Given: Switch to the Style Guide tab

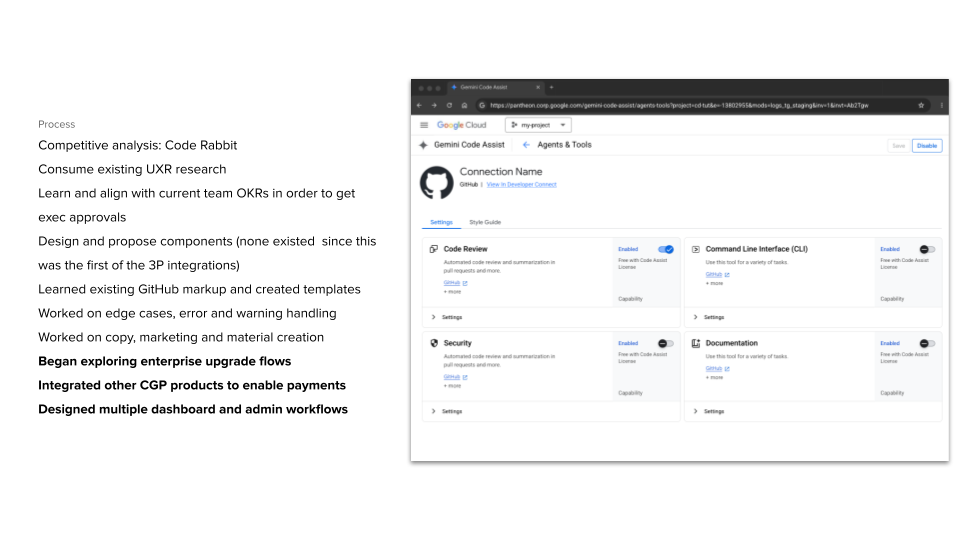Looking at the screenshot, I should click(485, 222).
